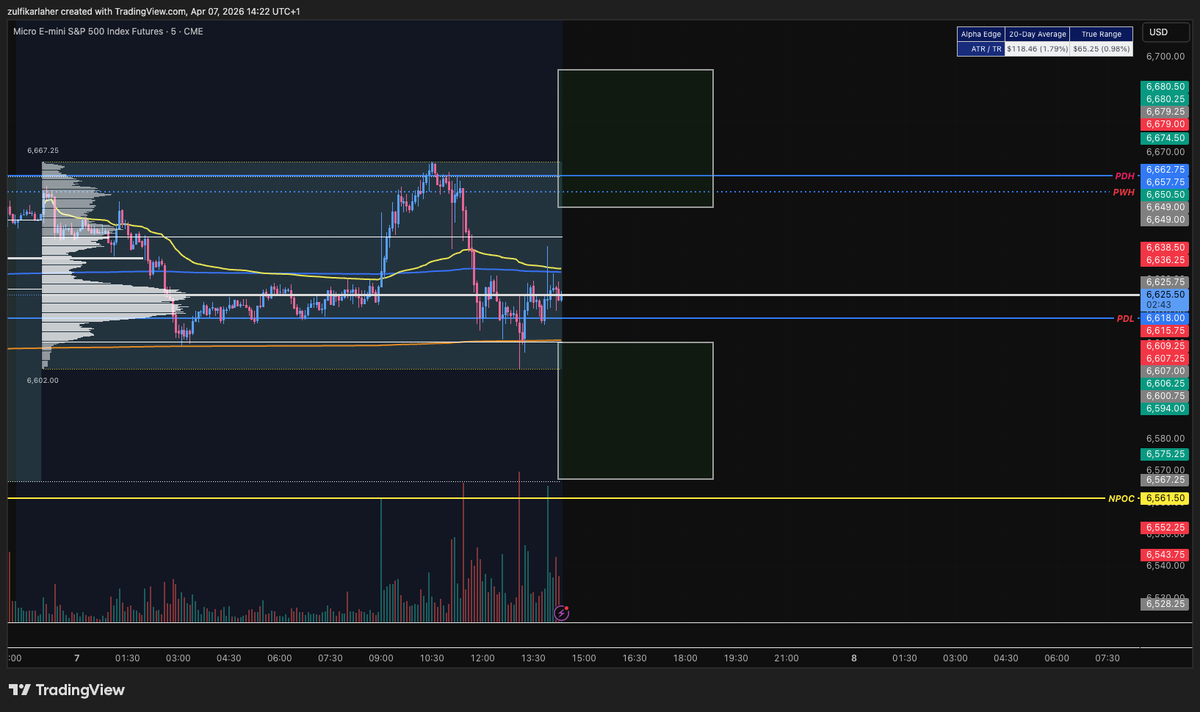Viewport: 1200px width, 712px height.
Task: Click the ATR / TR row label
Action: click(980, 48)
